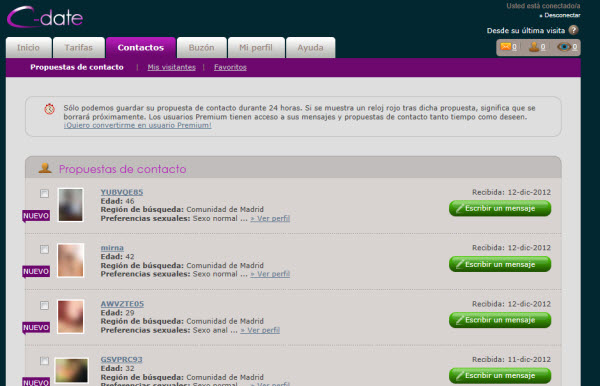The height and width of the screenshot is (386, 600).
Task: Open the Mi perfil tab
Action: coord(256,47)
